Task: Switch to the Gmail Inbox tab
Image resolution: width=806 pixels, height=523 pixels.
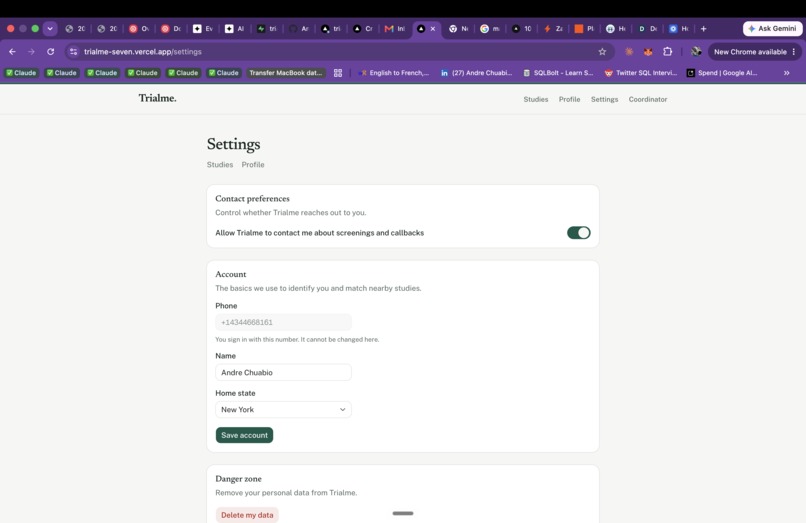Action: click(395, 29)
